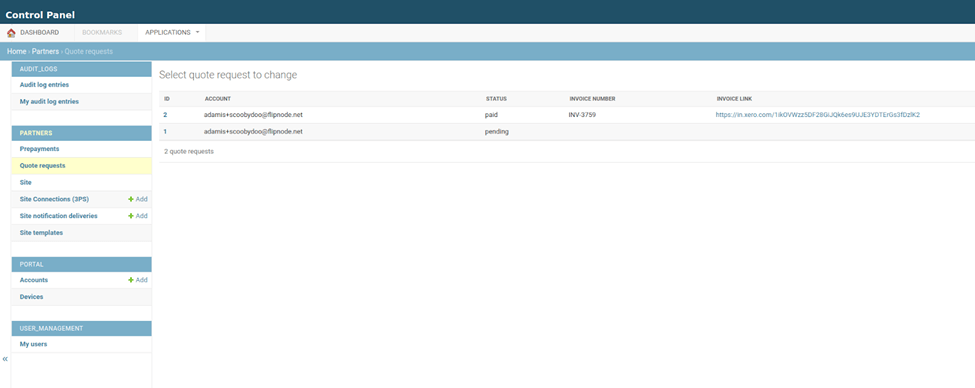Sort by the Invoice Link column header
The image size is (975, 388).
tap(734, 99)
